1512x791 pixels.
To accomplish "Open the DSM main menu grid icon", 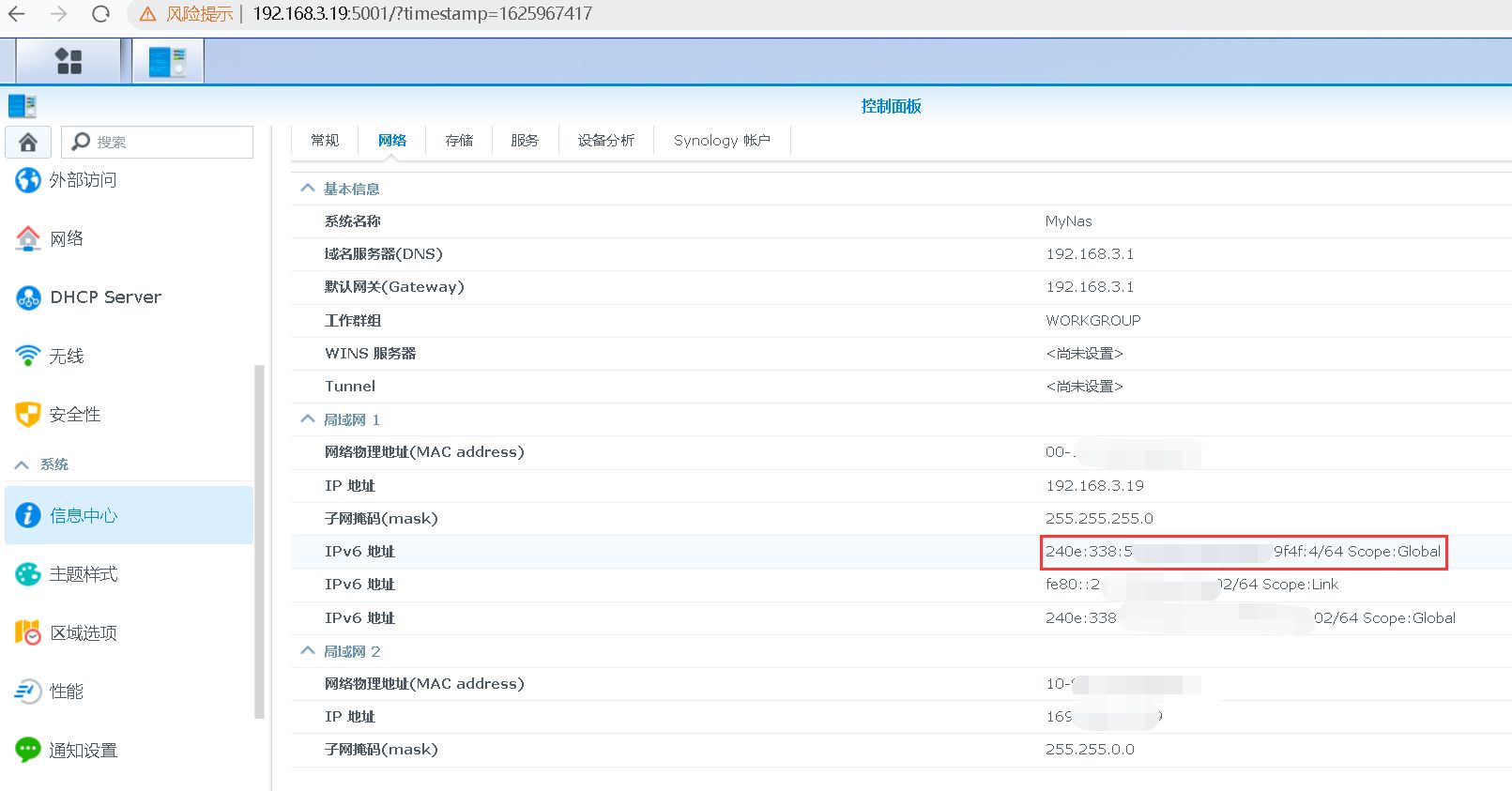I will click(x=69, y=62).
